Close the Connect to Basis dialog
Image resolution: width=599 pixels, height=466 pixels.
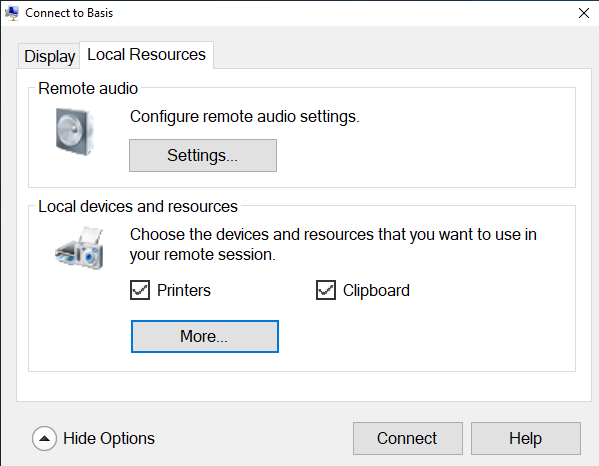point(584,13)
